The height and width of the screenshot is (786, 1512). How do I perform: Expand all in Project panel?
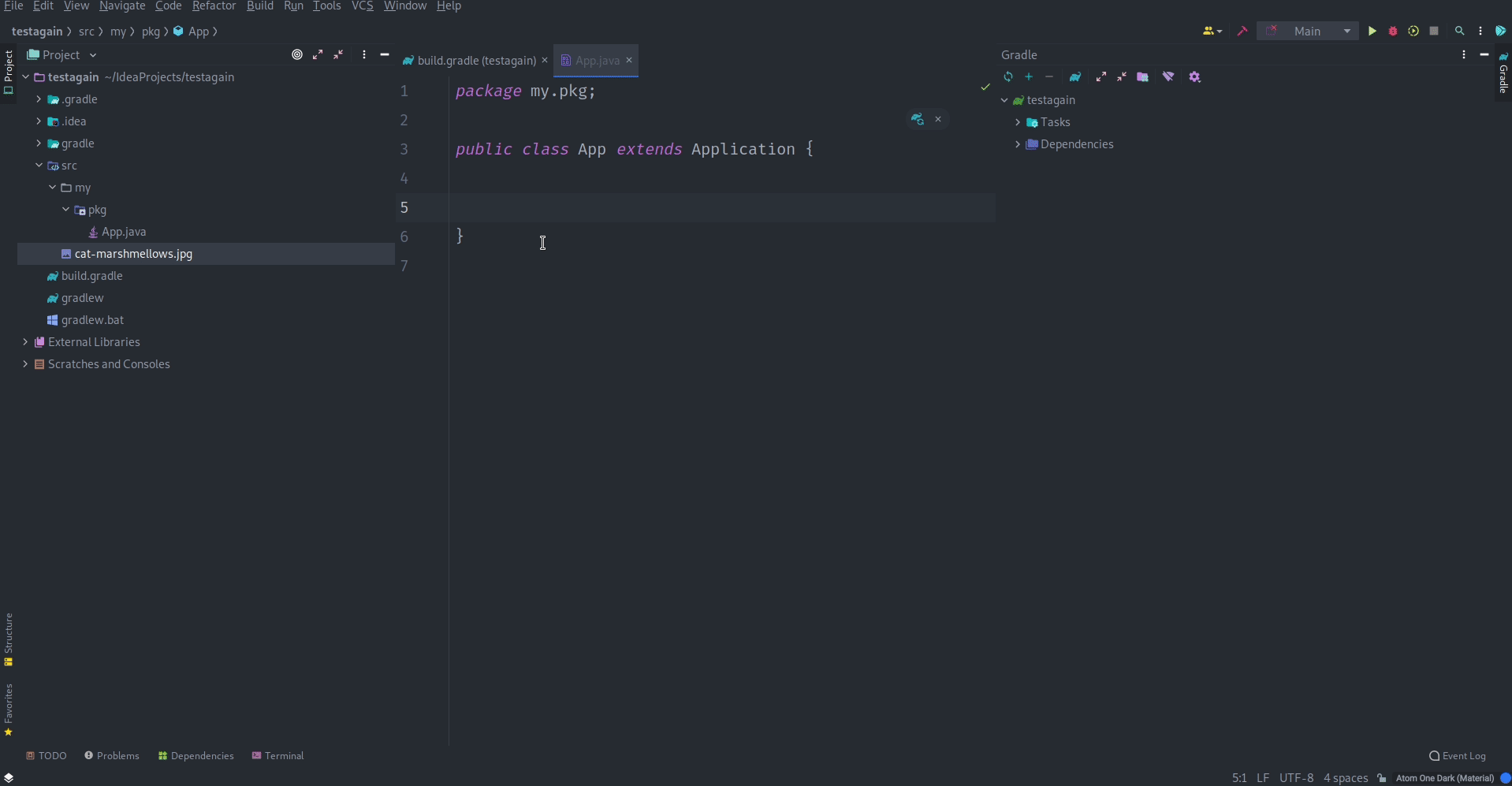tap(318, 54)
